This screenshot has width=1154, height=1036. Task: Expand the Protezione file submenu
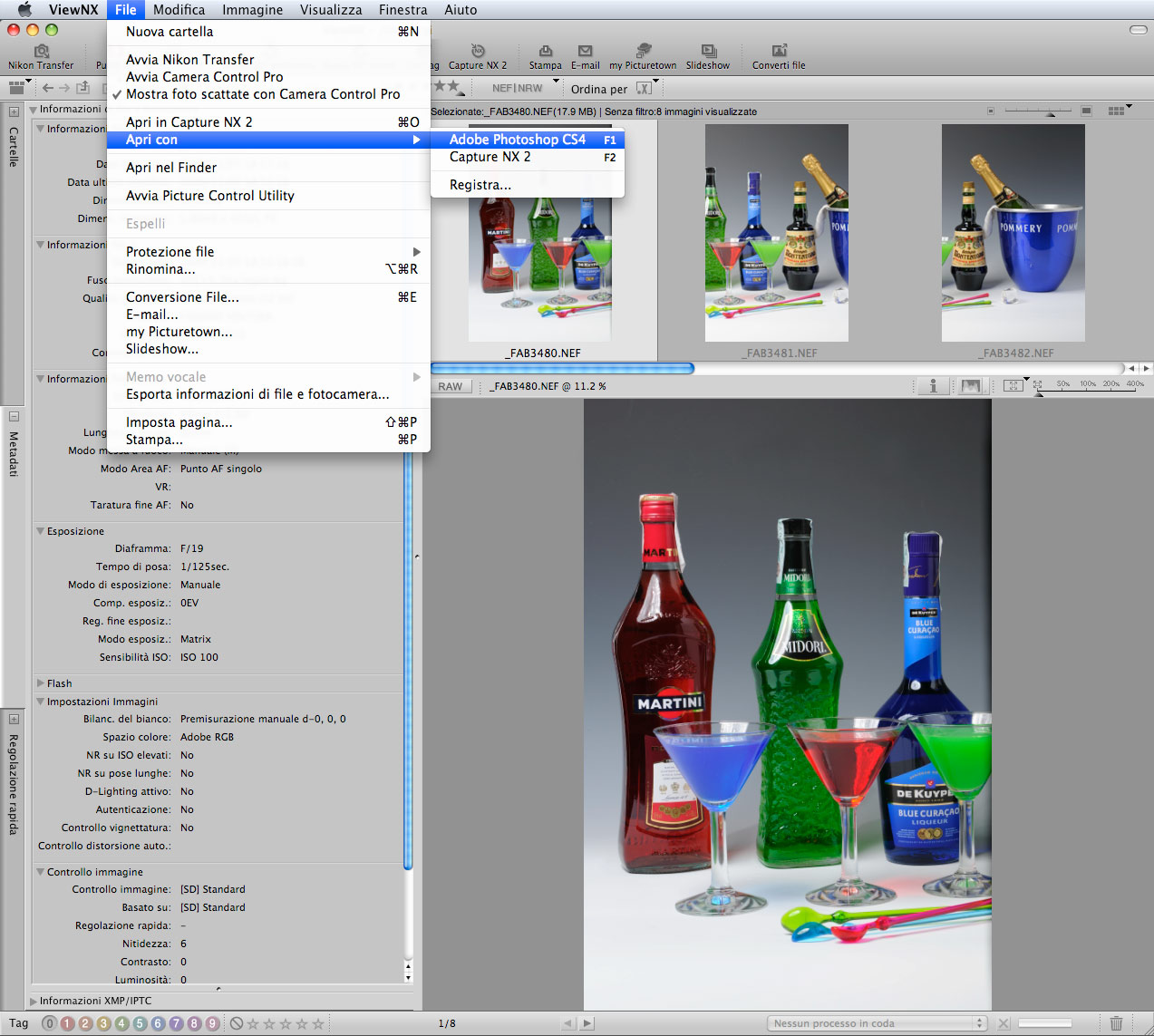268,252
